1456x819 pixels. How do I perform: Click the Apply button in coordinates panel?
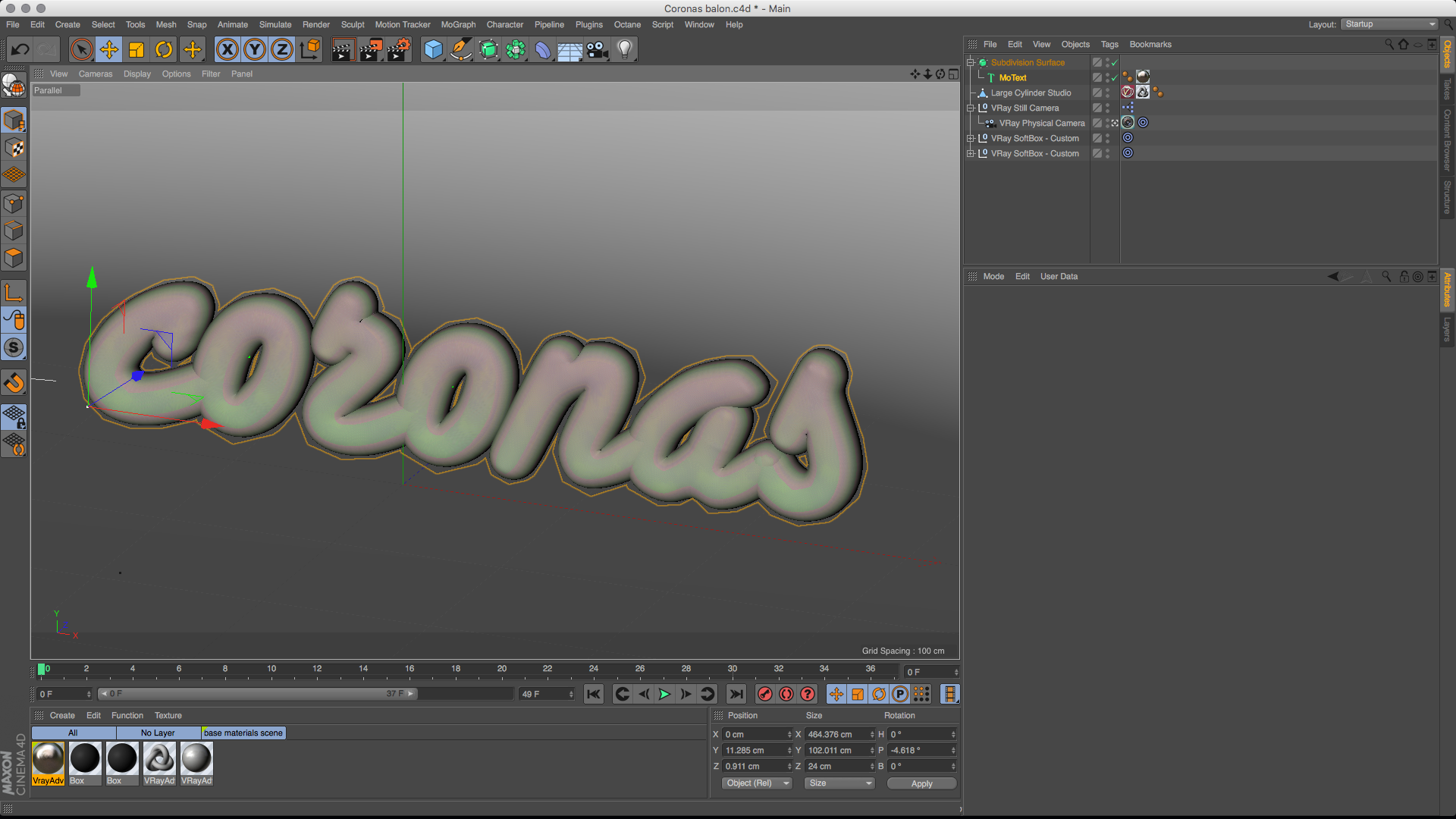click(921, 783)
